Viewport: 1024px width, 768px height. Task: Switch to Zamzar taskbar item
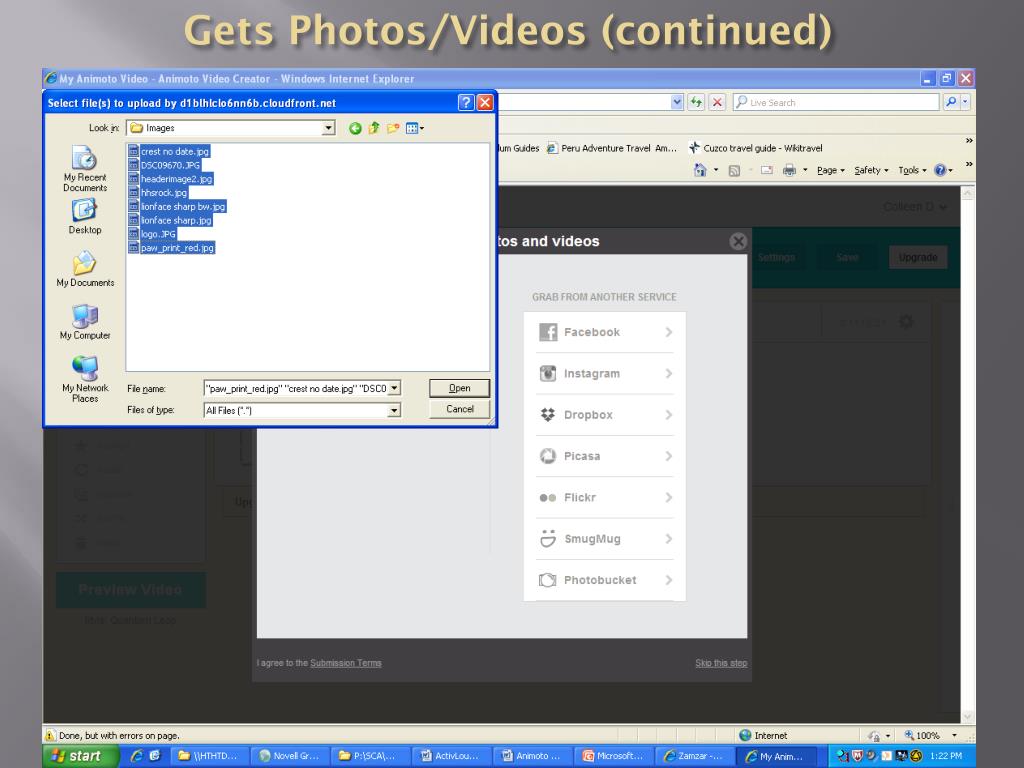point(694,756)
